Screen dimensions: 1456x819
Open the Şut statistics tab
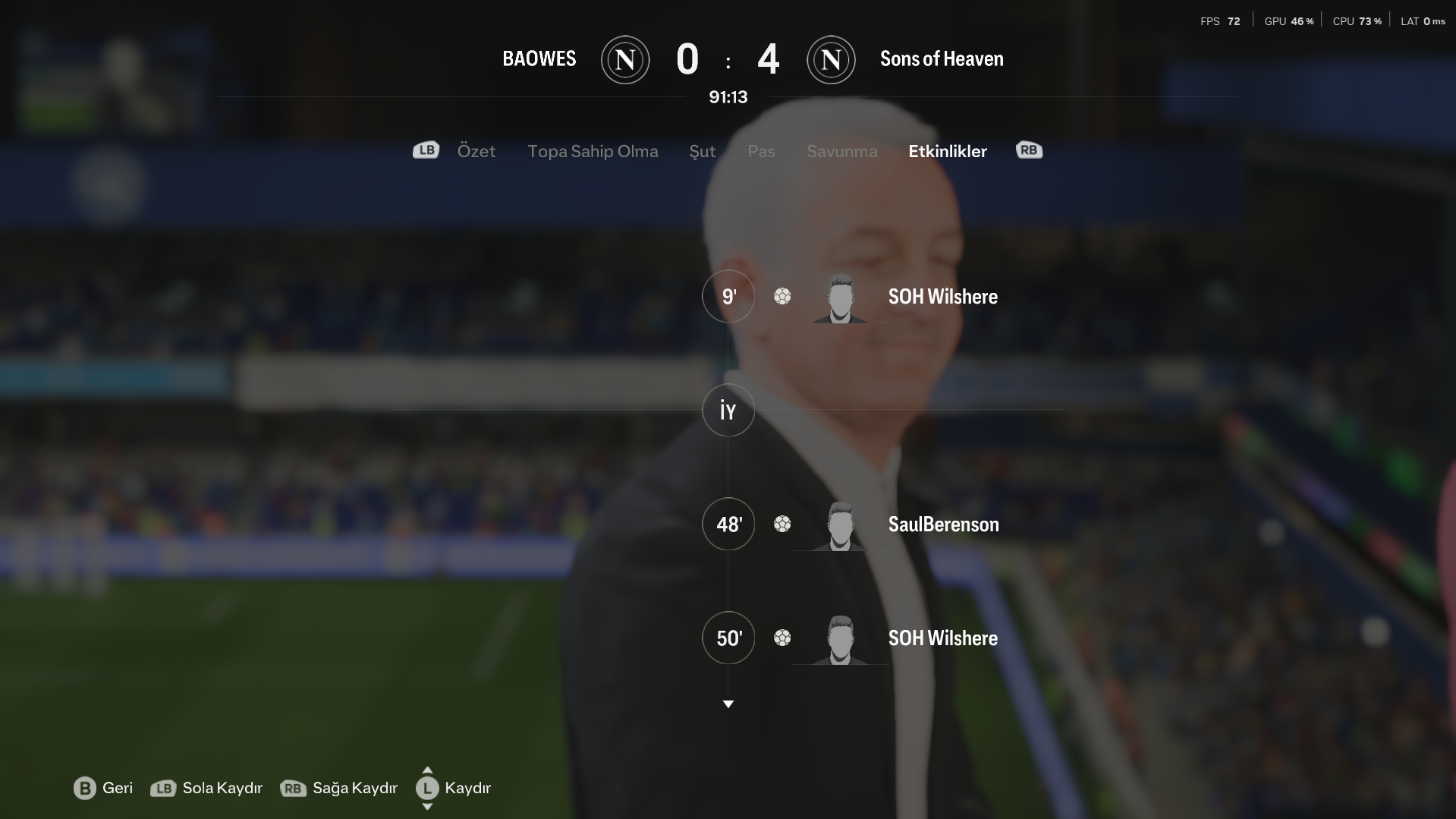point(703,151)
